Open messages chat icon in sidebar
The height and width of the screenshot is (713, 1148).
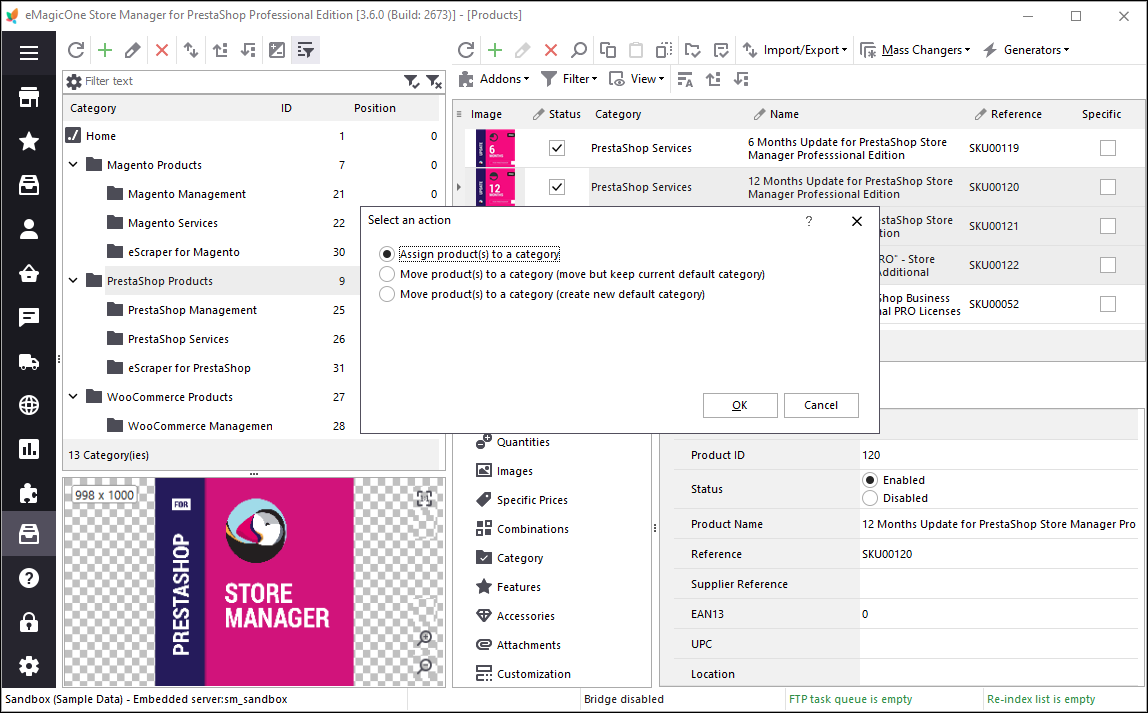click(29, 317)
